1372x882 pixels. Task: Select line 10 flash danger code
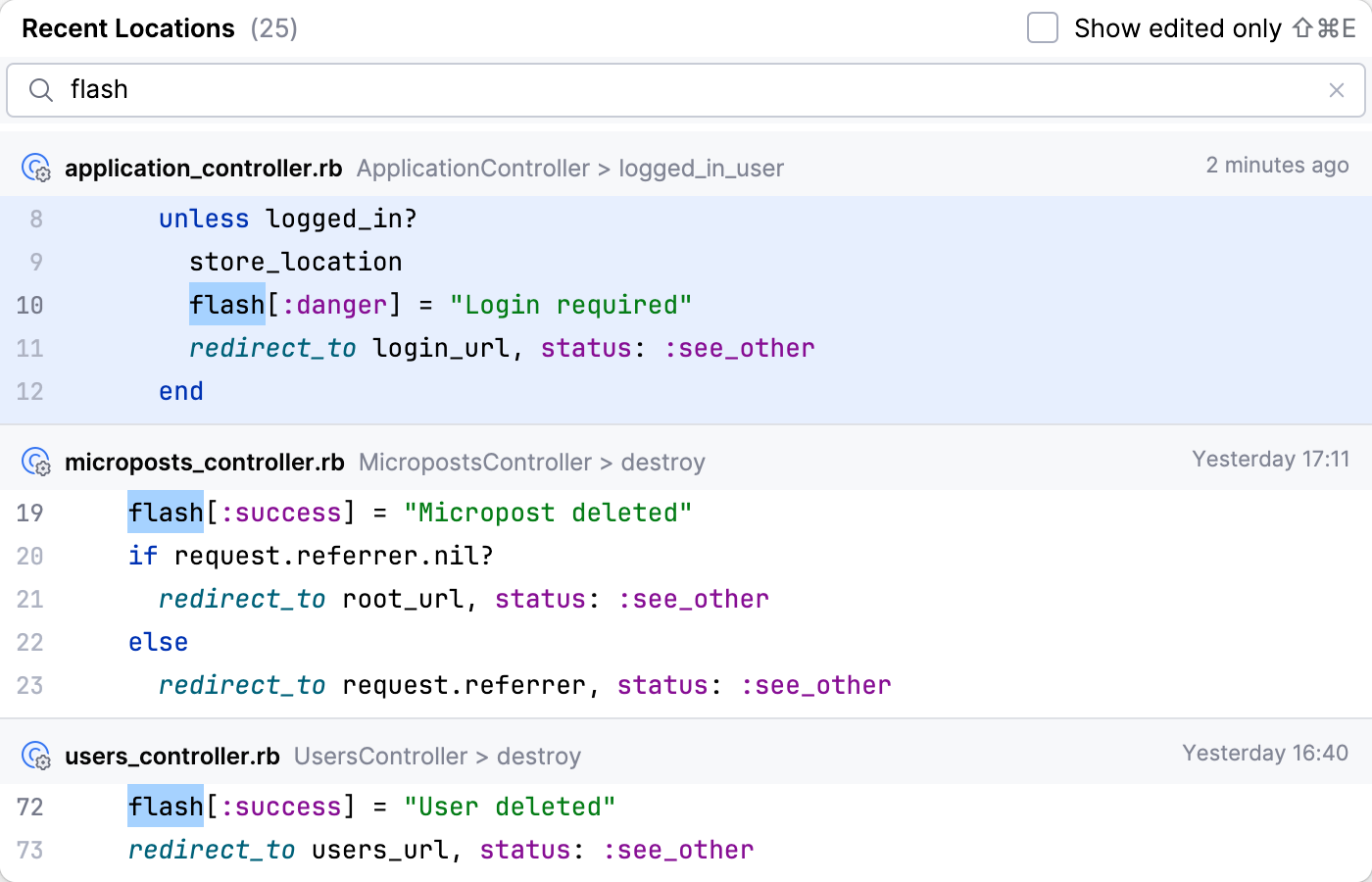pyautogui.click(x=441, y=306)
